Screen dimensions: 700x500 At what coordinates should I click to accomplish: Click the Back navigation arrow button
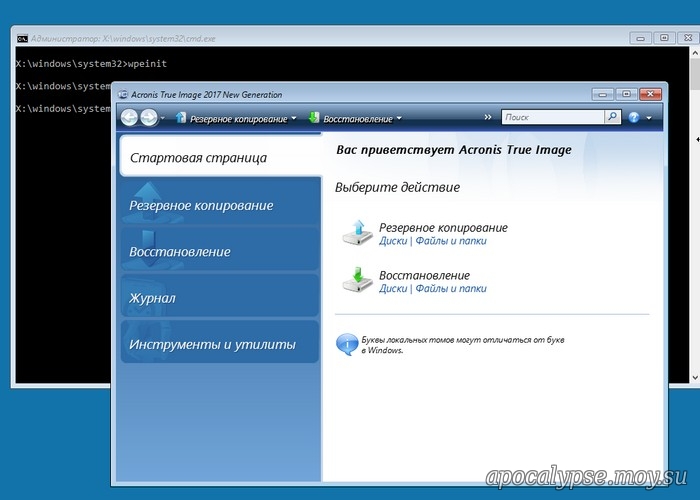tap(130, 118)
